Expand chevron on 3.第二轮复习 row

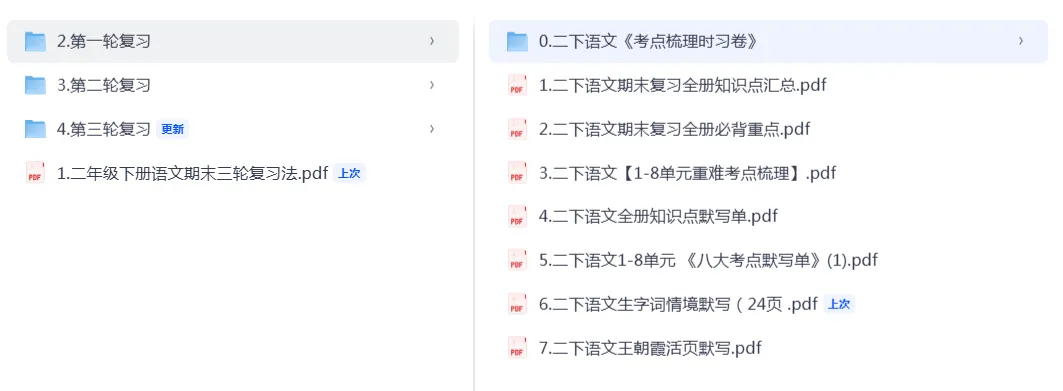pyautogui.click(x=432, y=85)
